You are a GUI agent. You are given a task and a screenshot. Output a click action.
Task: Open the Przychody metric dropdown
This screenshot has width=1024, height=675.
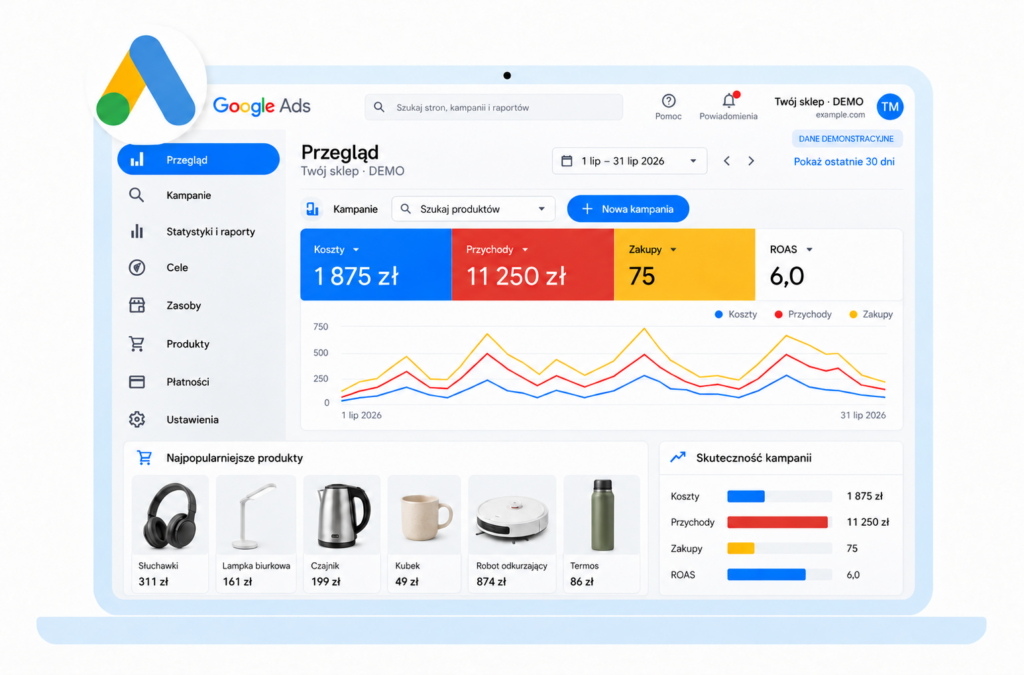[525, 249]
